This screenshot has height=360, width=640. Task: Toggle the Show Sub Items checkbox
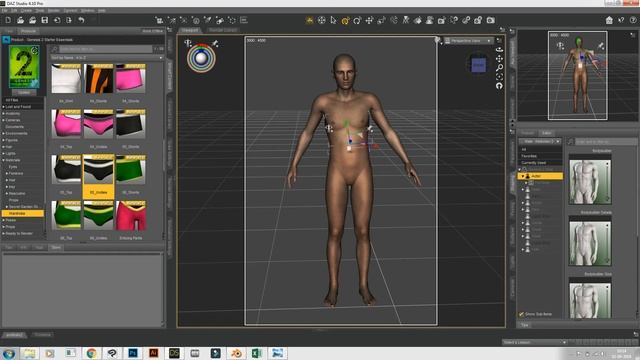(521, 314)
